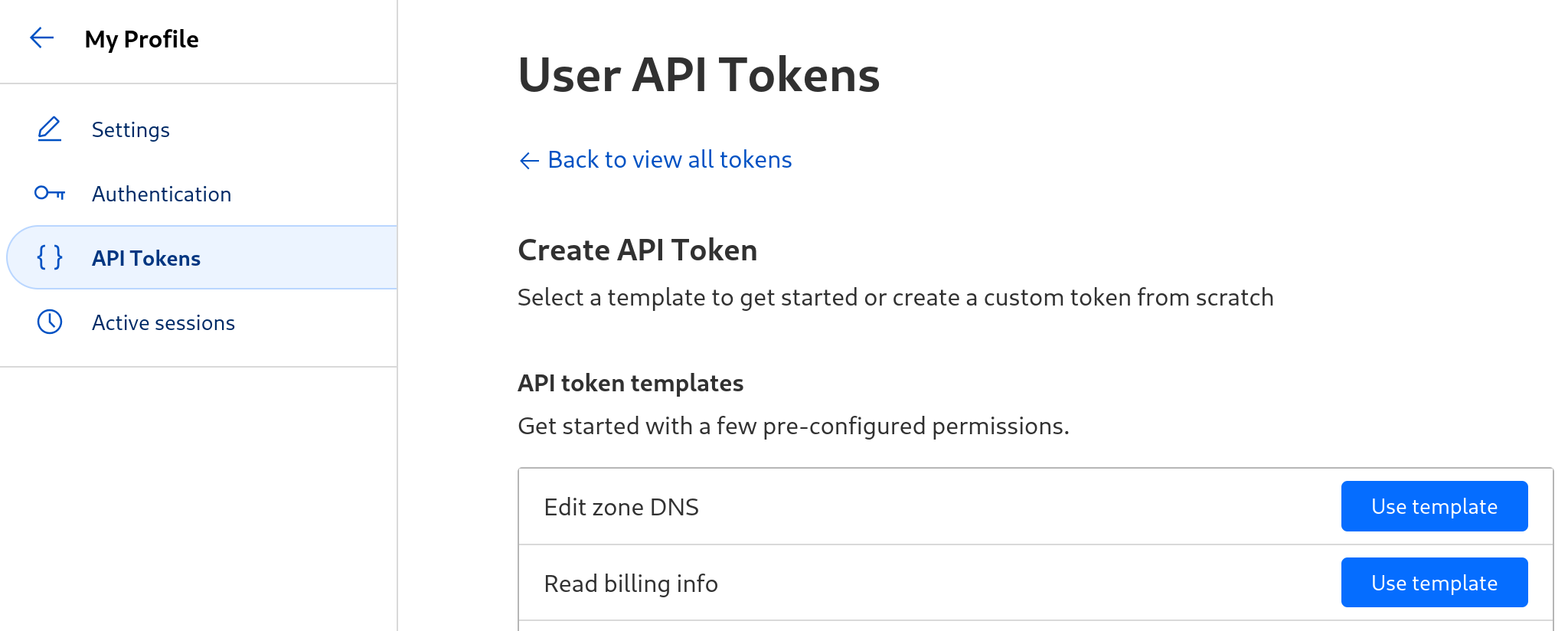Click the pre-configured permissions description text
Viewport: 1568px width, 631px height.
point(793,426)
